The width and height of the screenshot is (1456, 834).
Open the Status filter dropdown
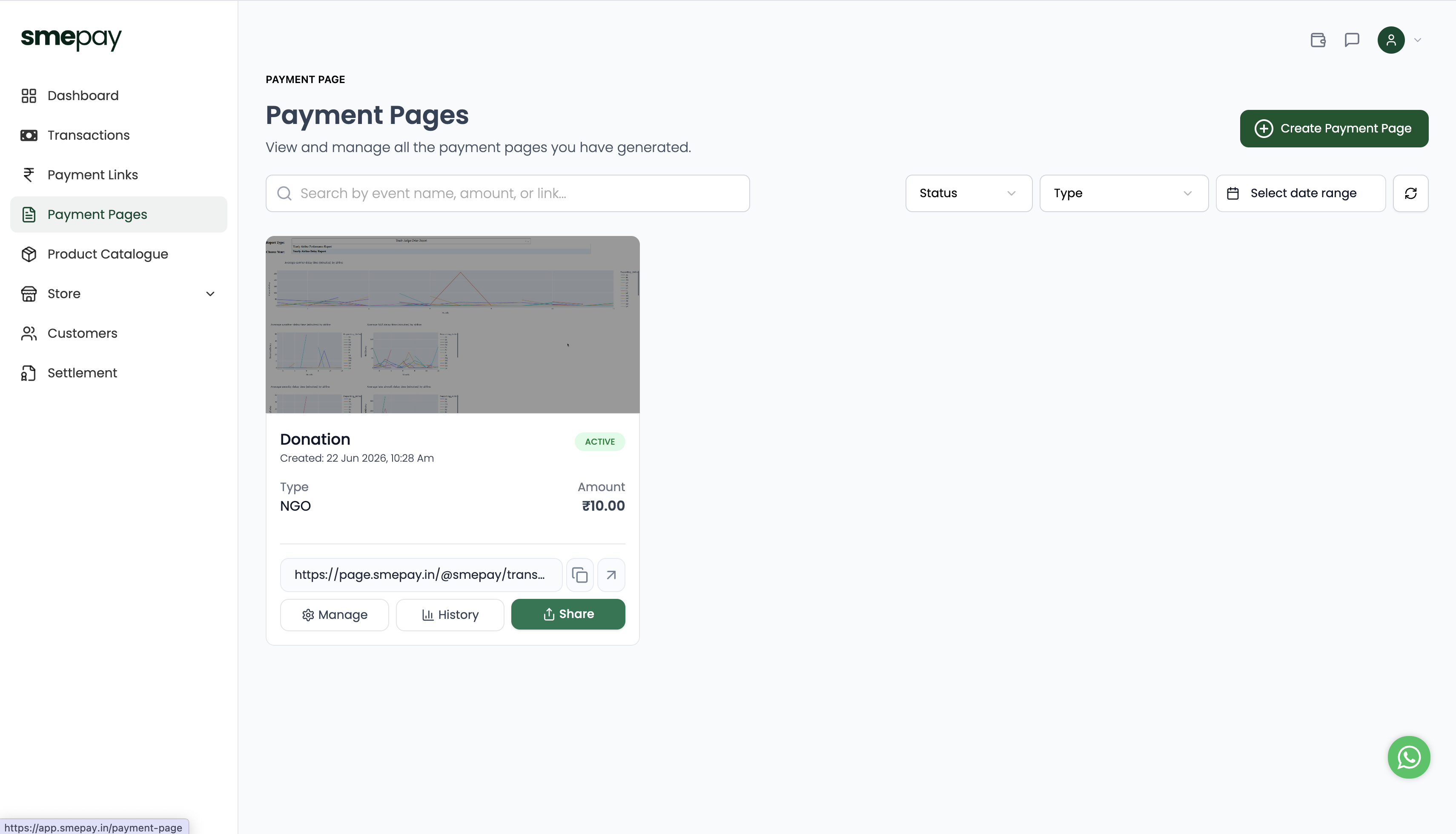[x=969, y=194]
